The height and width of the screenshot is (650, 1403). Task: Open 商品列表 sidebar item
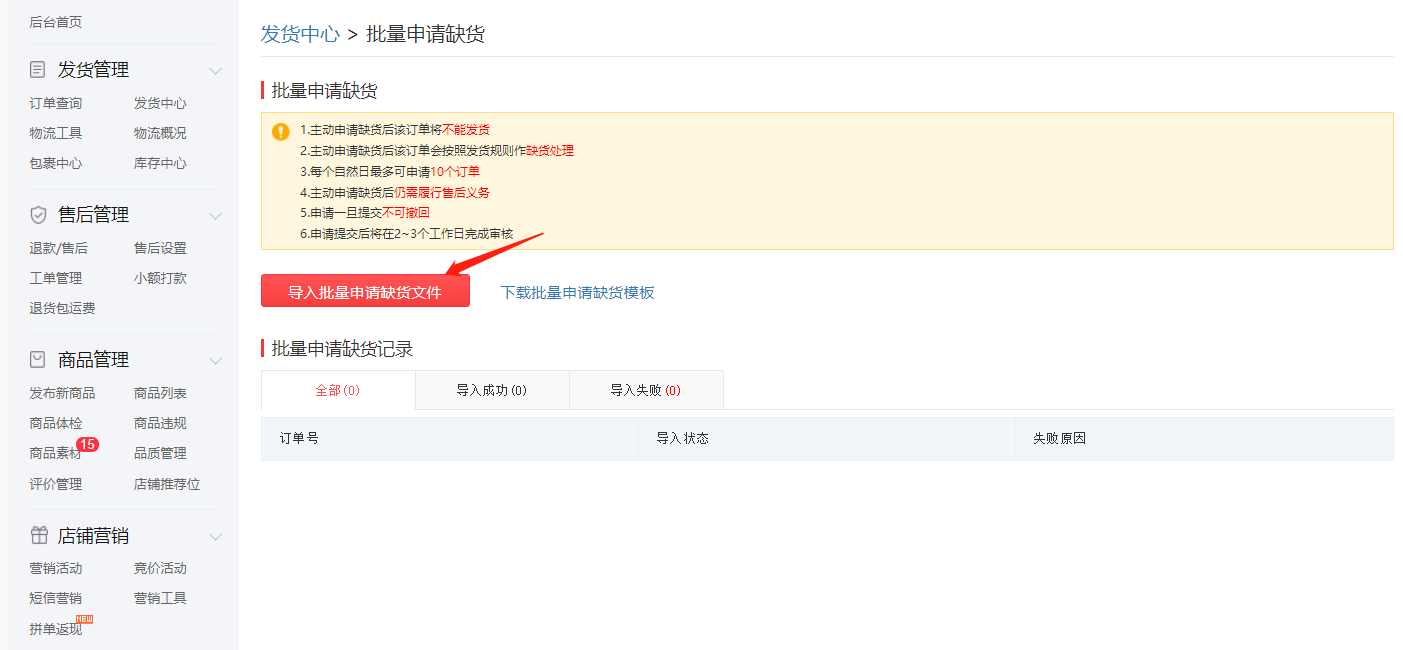click(160, 393)
